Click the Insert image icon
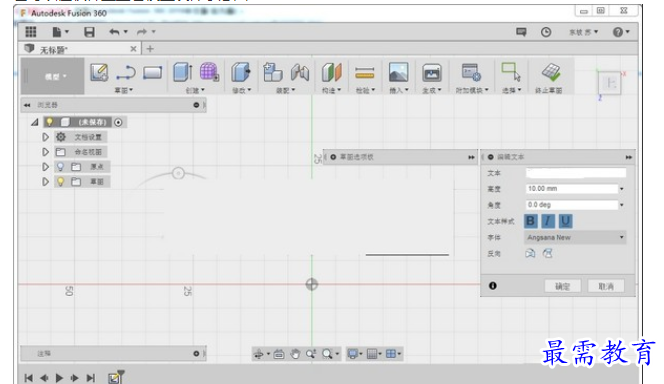 pos(398,72)
